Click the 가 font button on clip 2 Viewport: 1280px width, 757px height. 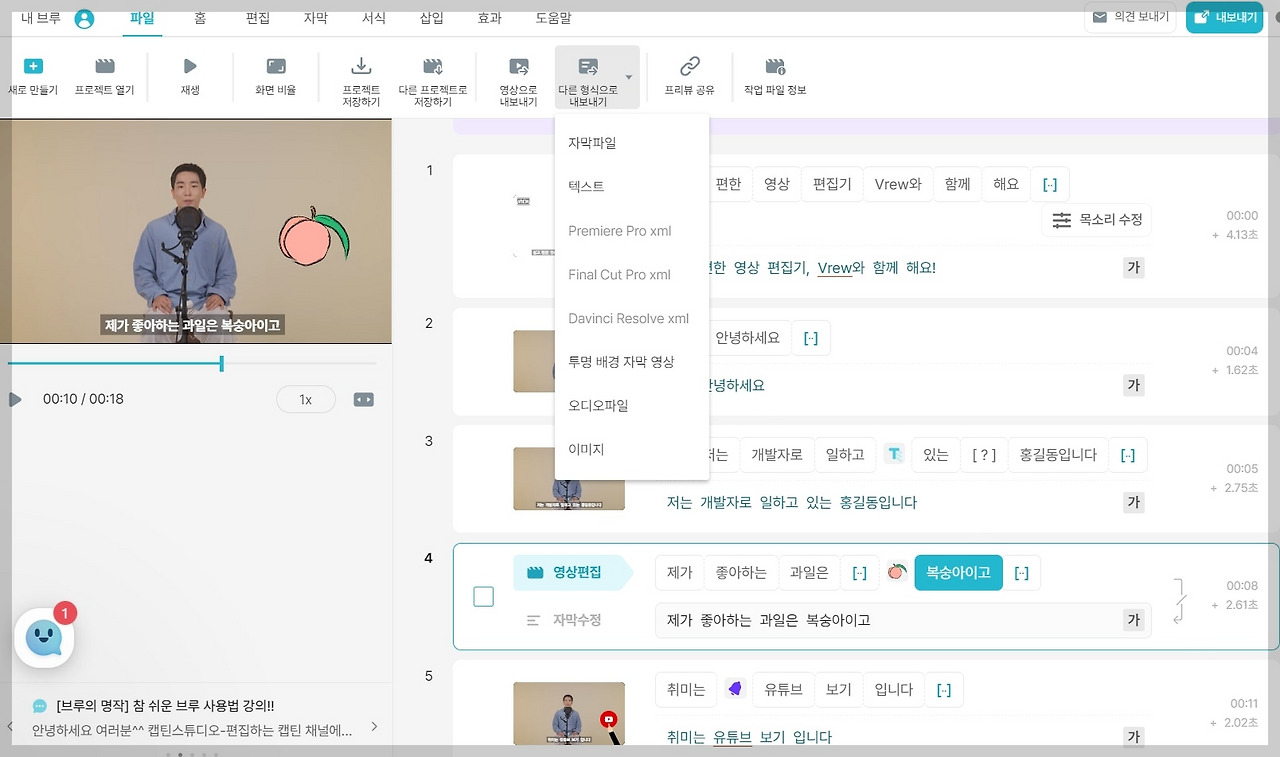(x=1133, y=385)
